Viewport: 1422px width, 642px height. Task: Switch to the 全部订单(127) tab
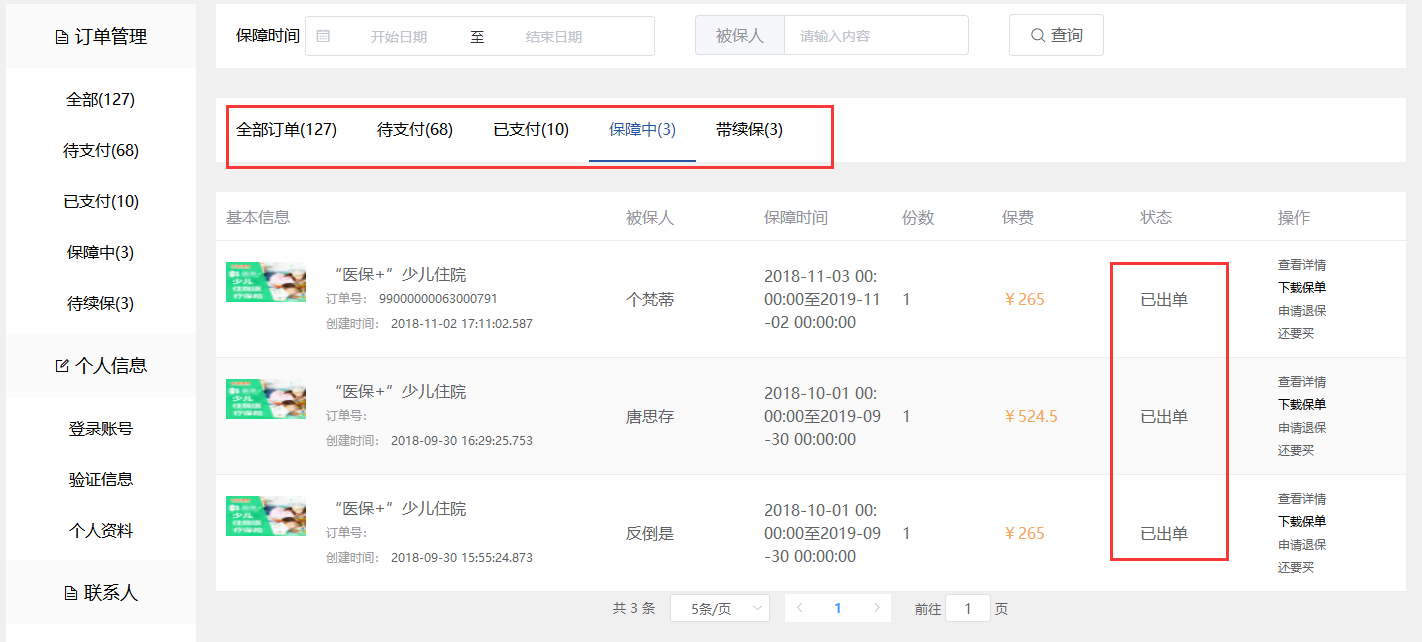tap(286, 130)
